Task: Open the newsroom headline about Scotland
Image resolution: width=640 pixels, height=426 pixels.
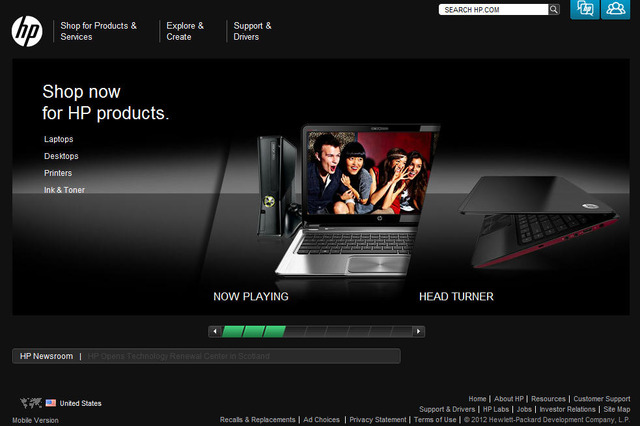Action: 178,356
